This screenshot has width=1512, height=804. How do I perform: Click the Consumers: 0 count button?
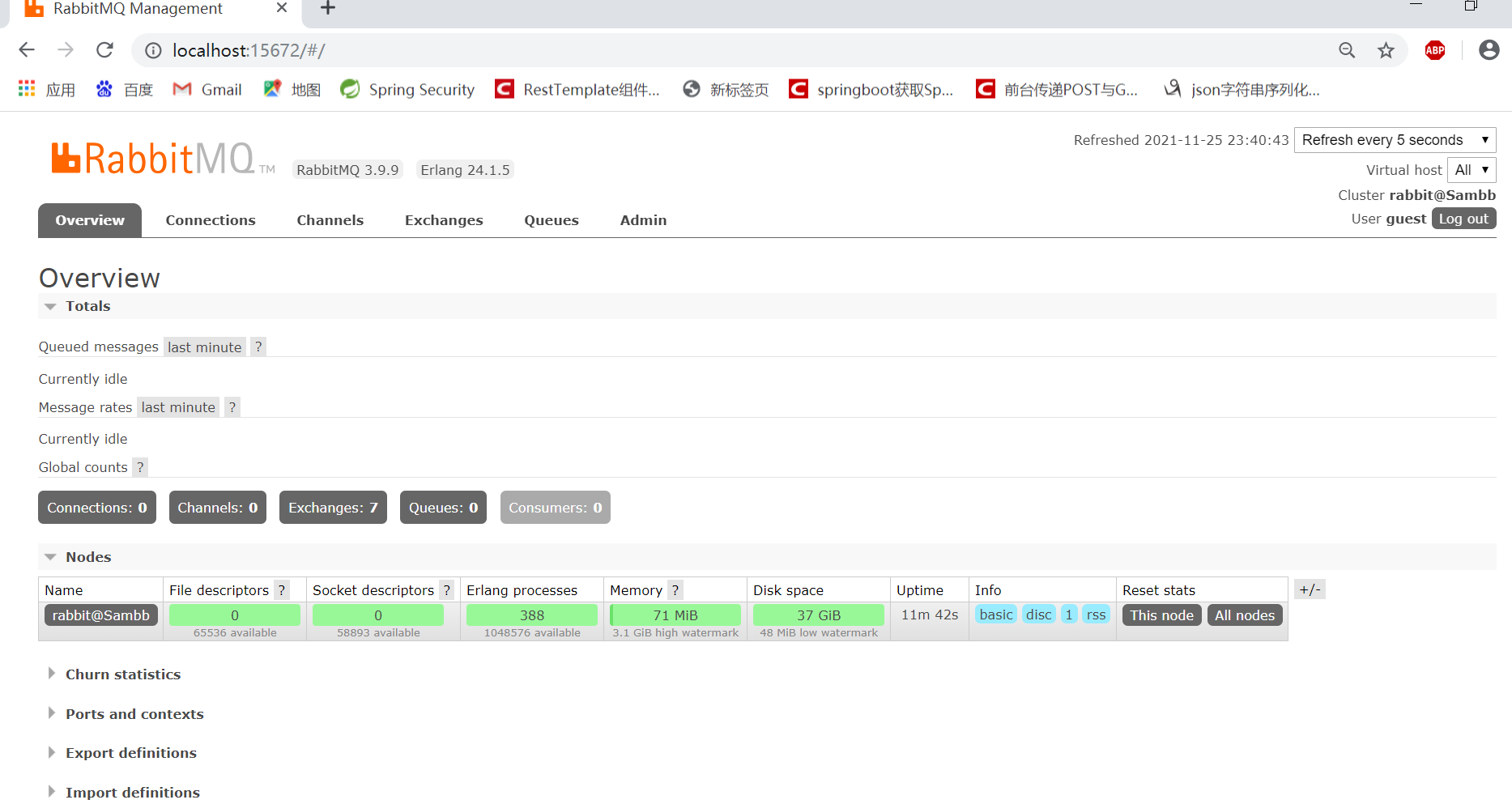click(556, 508)
